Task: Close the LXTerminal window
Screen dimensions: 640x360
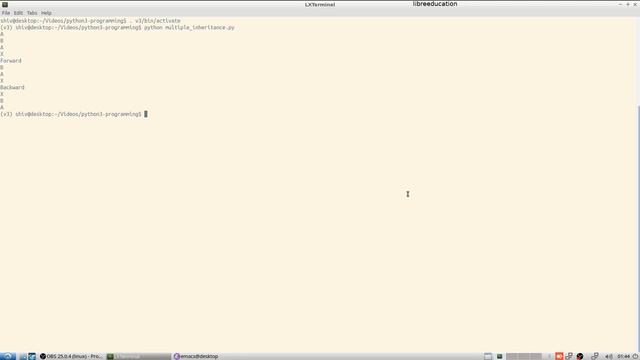Action: click(635, 4)
